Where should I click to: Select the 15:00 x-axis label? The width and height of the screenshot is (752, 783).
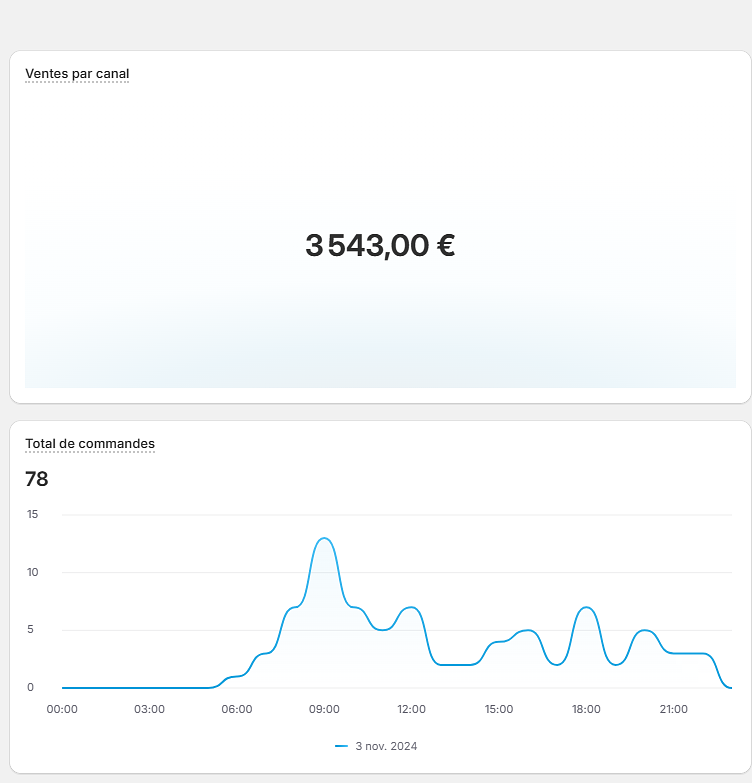[x=499, y=709]
